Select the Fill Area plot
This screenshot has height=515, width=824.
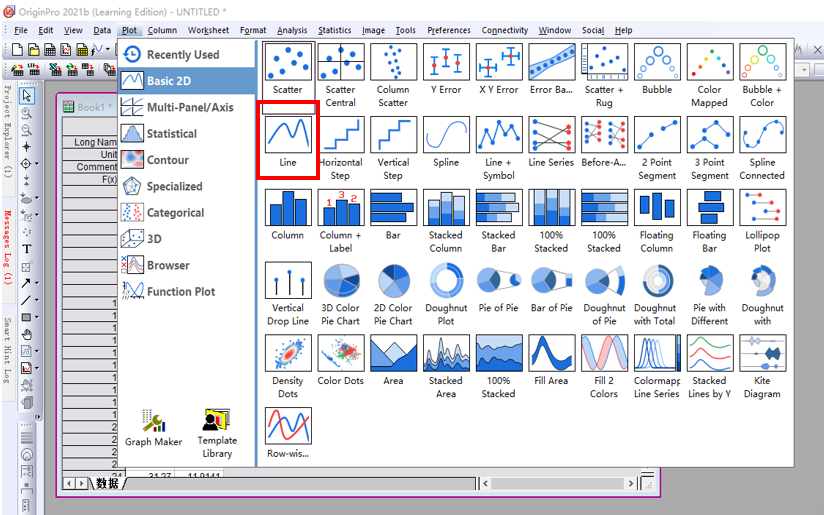(x=551, y=354)
